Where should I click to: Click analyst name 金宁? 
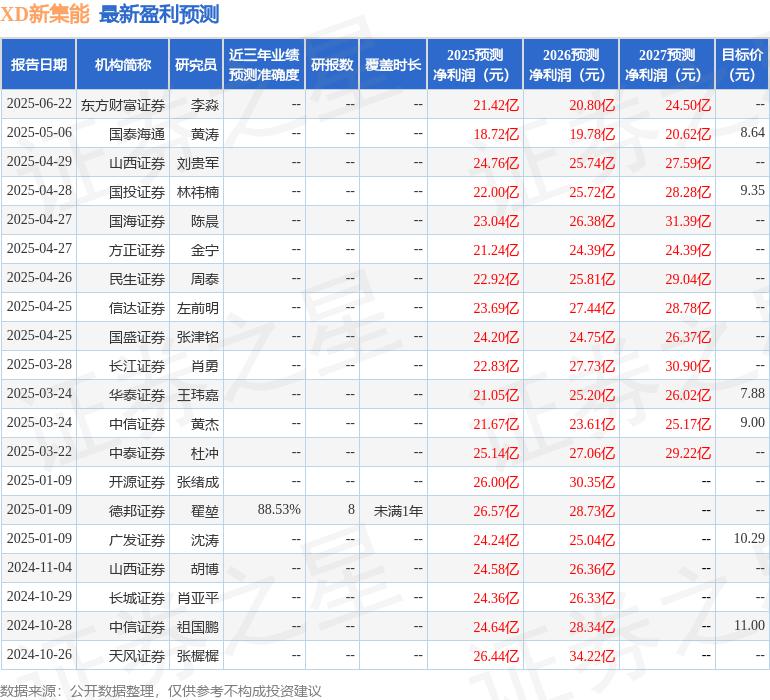[x=205, y=250]
